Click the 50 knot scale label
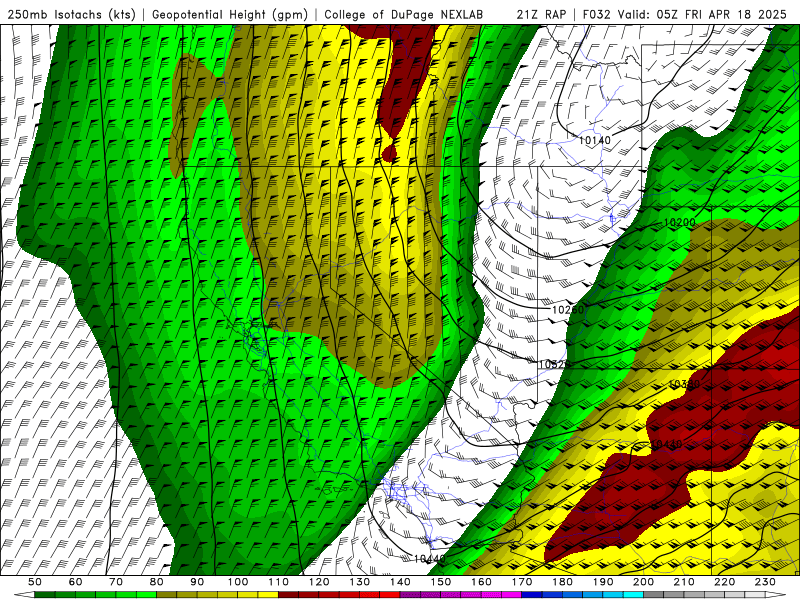The image size is (800, 600). 35,582
